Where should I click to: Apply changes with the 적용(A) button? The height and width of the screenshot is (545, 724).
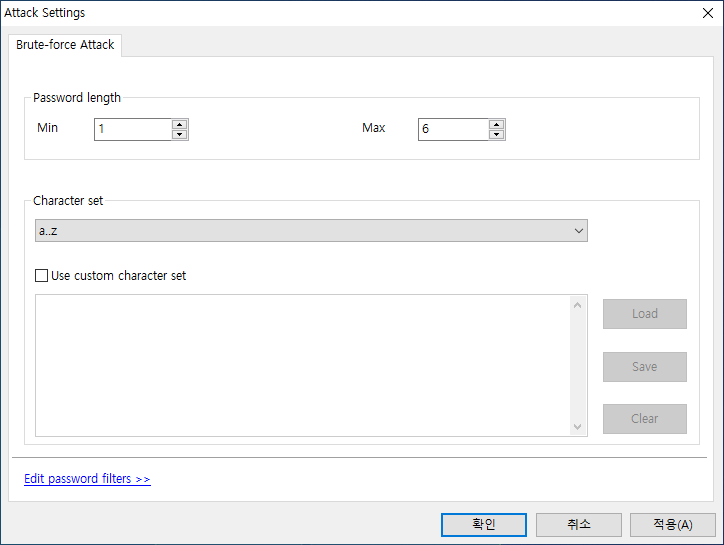click(672, 525)
